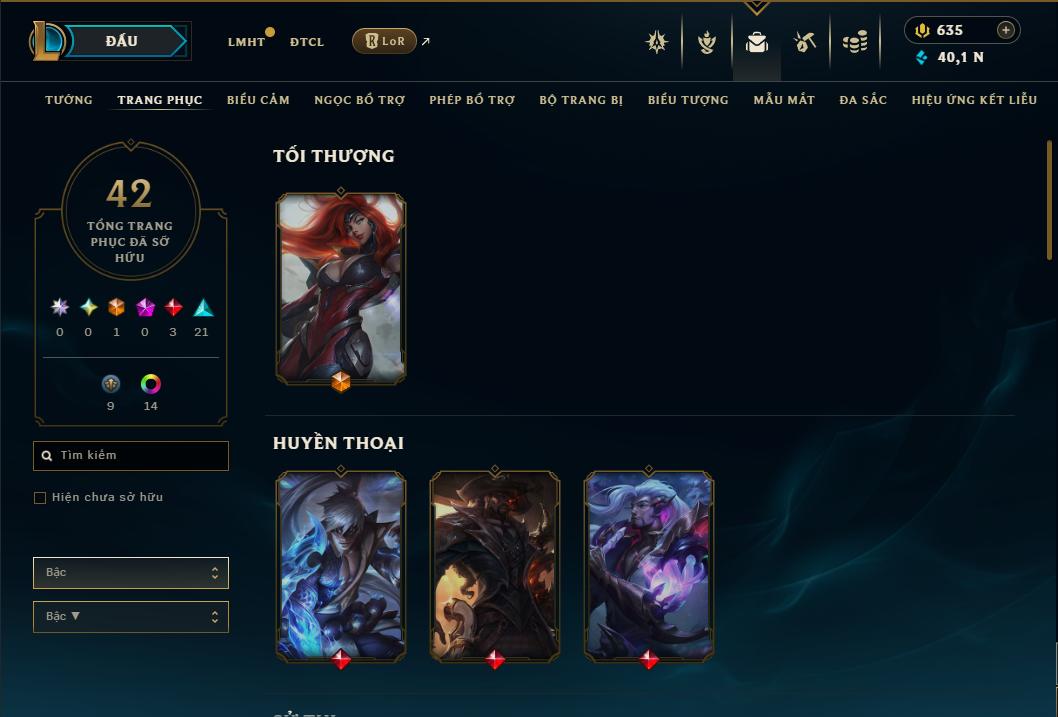The image size is (1058, 717).
Task: Click the 'Tìm kiếm' search field
Action: coord(131,456)
